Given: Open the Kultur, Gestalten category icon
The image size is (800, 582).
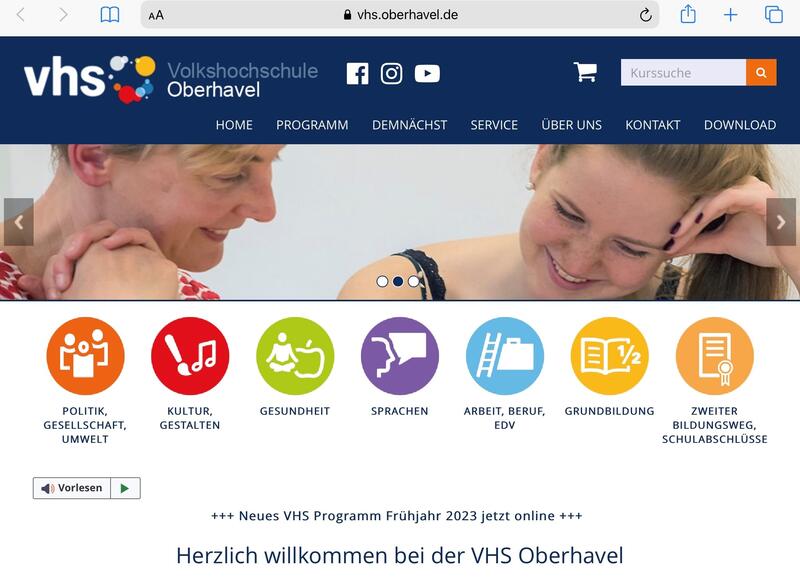Looking at the screenshot, I should [190, 356].
